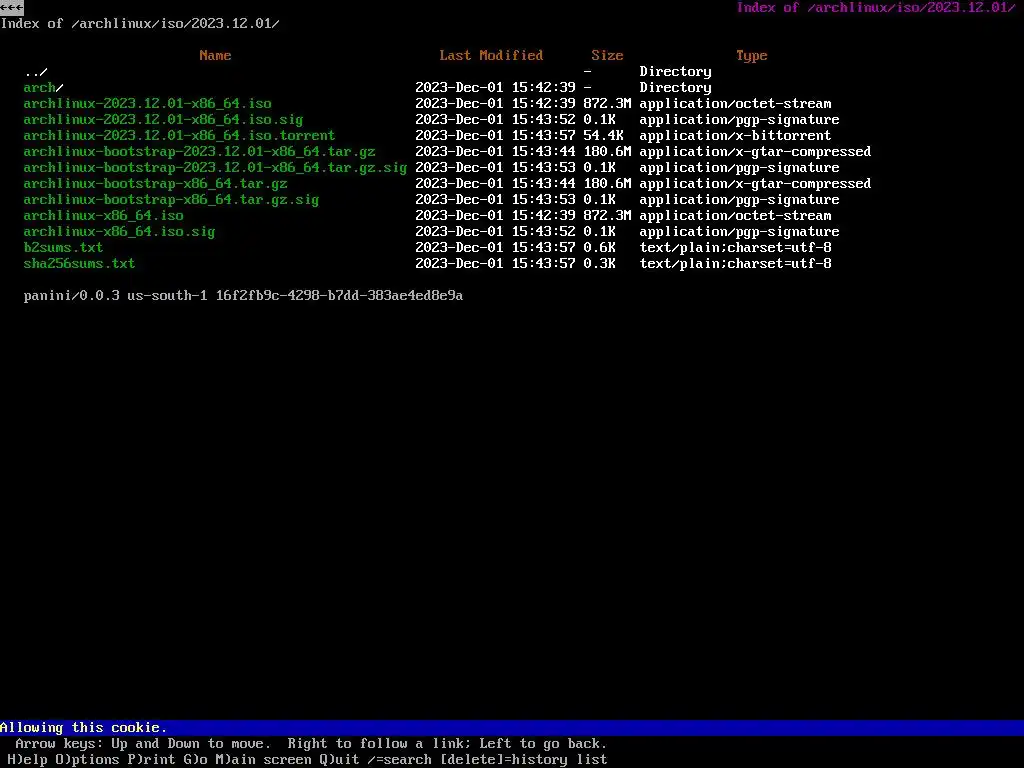Screen dimensions: 1024x768
Task: Follow the parent directory ../ link
Action: click(36, 72)
